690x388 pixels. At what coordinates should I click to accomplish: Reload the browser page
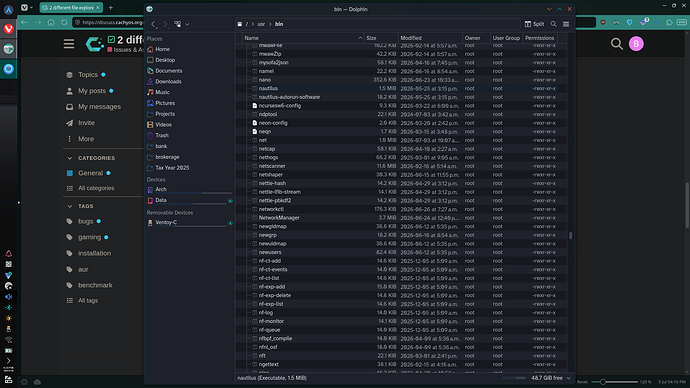coord(64,22)
